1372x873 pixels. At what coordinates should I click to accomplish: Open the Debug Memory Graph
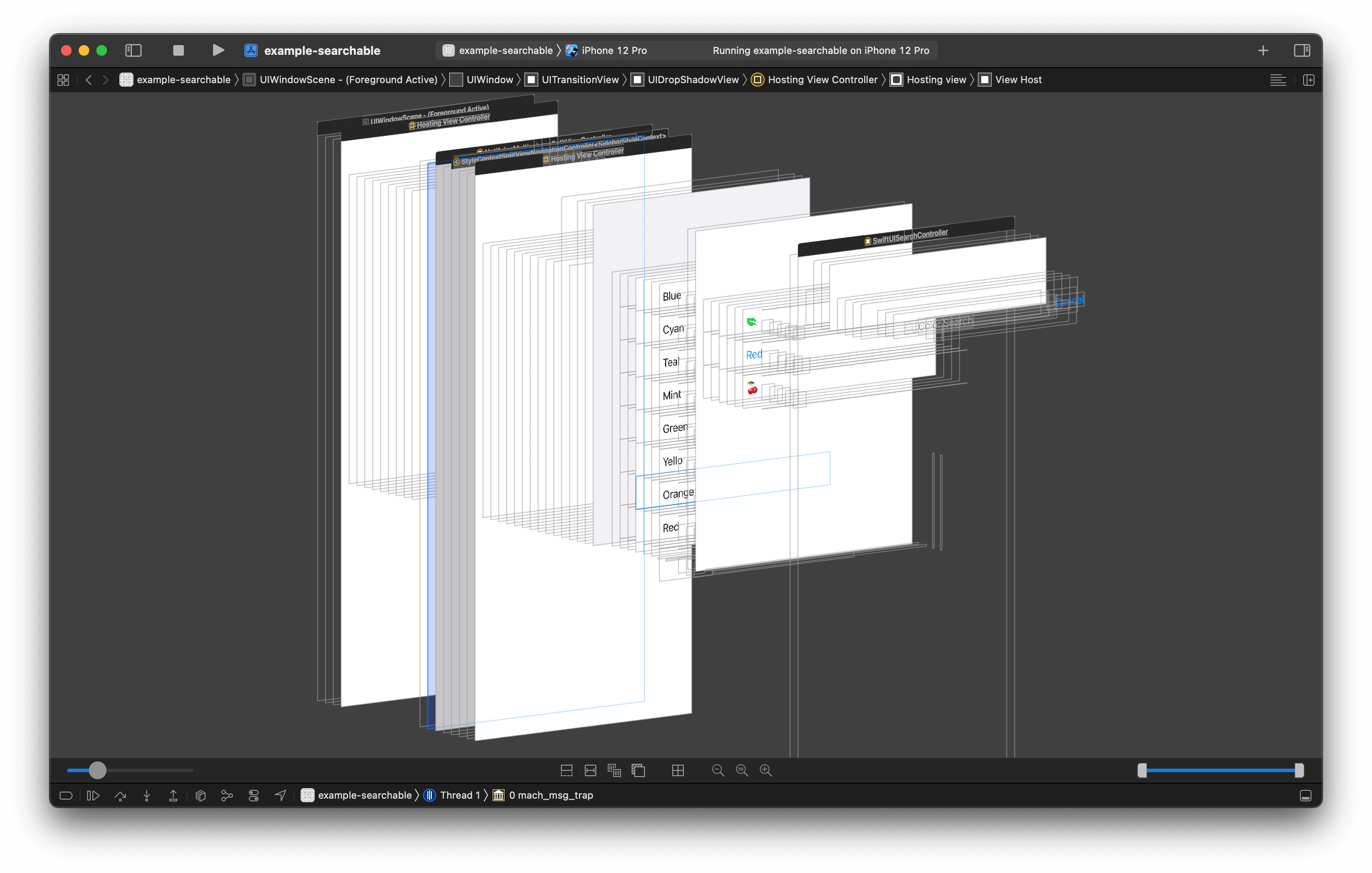point(227,796)
